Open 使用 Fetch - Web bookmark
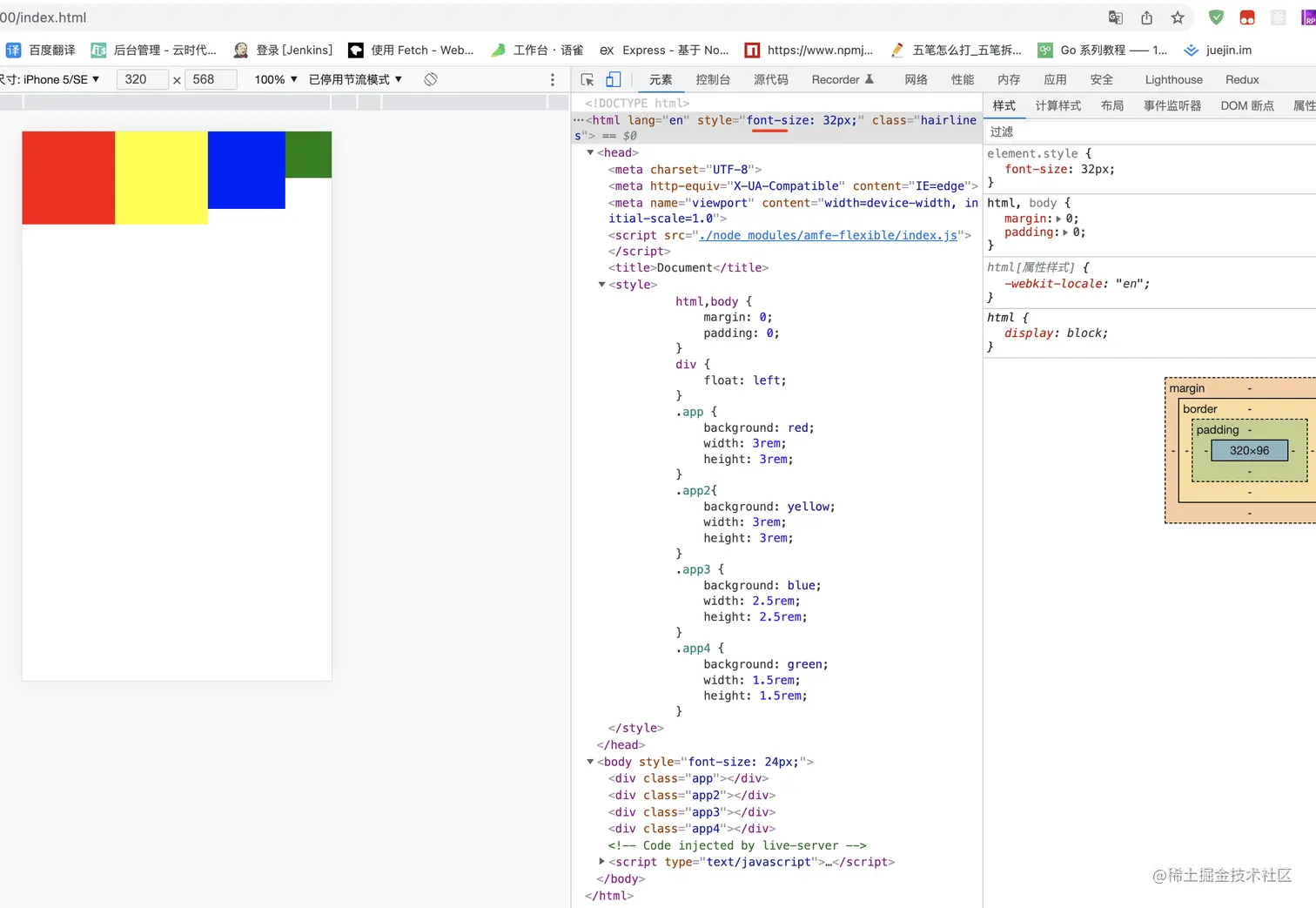The height and width of the screenshot is (908, 1316). click(x=411, y=50)
